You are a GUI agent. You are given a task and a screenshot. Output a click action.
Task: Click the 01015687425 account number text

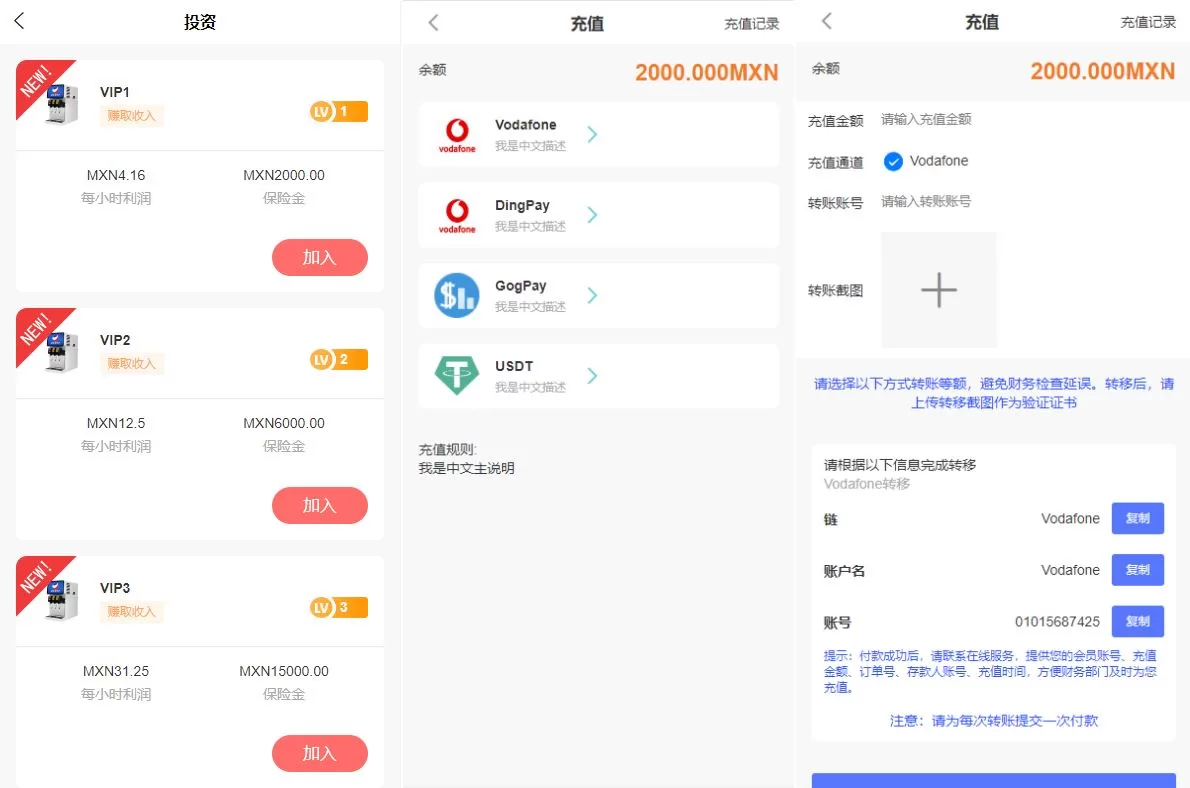[x=1057, y=622]
